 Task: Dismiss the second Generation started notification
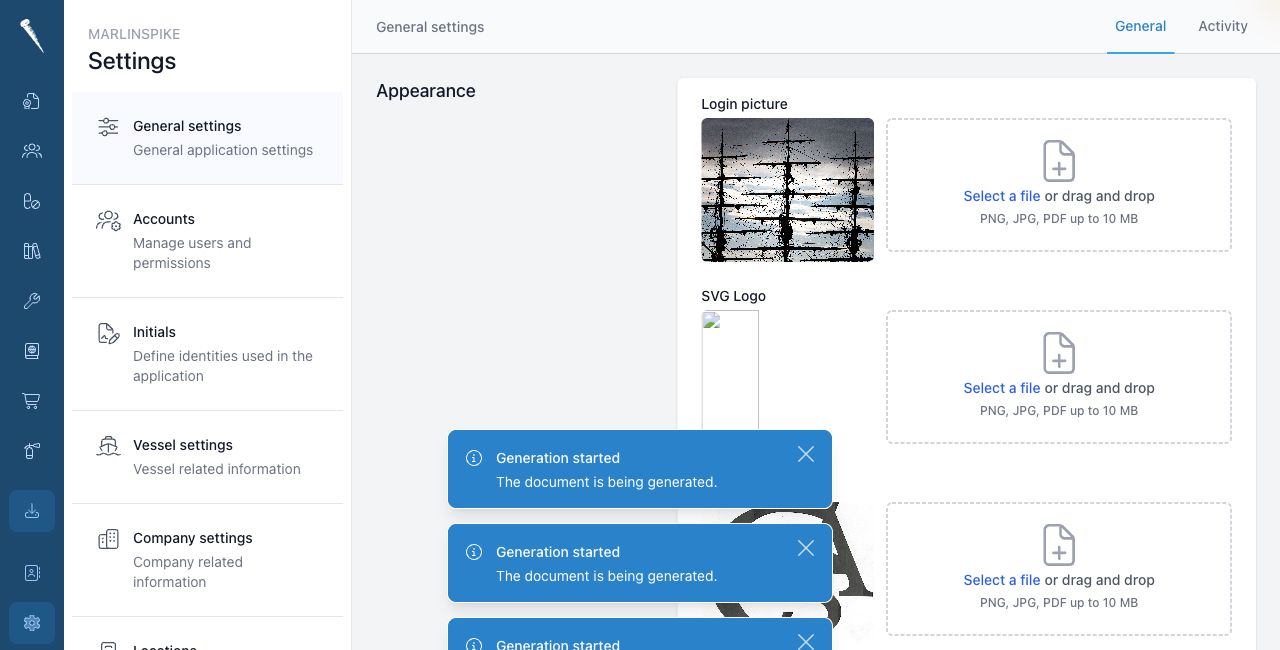point(806,548)
